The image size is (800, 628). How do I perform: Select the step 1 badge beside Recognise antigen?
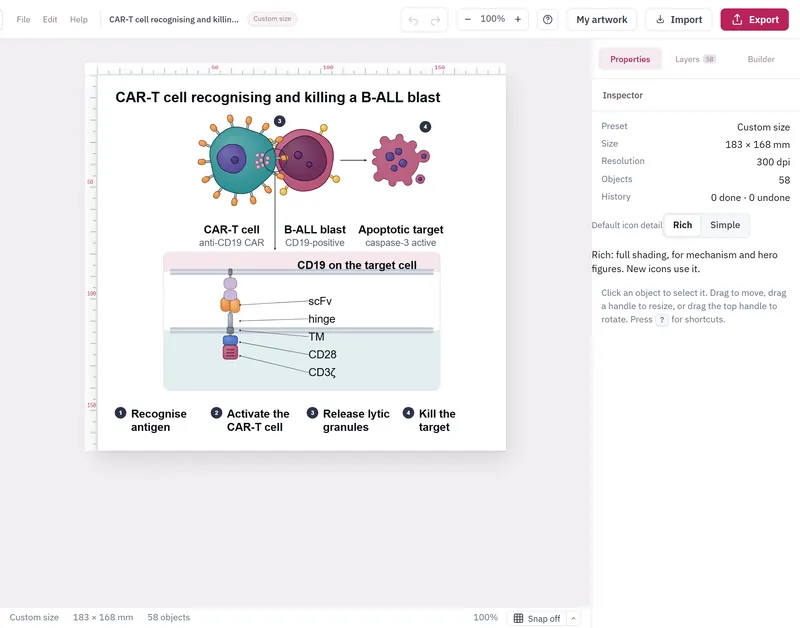(x=120, y=413)
